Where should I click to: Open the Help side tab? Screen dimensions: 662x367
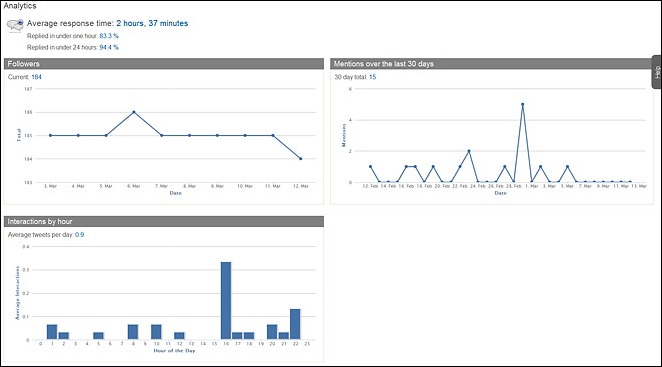tap(657, 72)
